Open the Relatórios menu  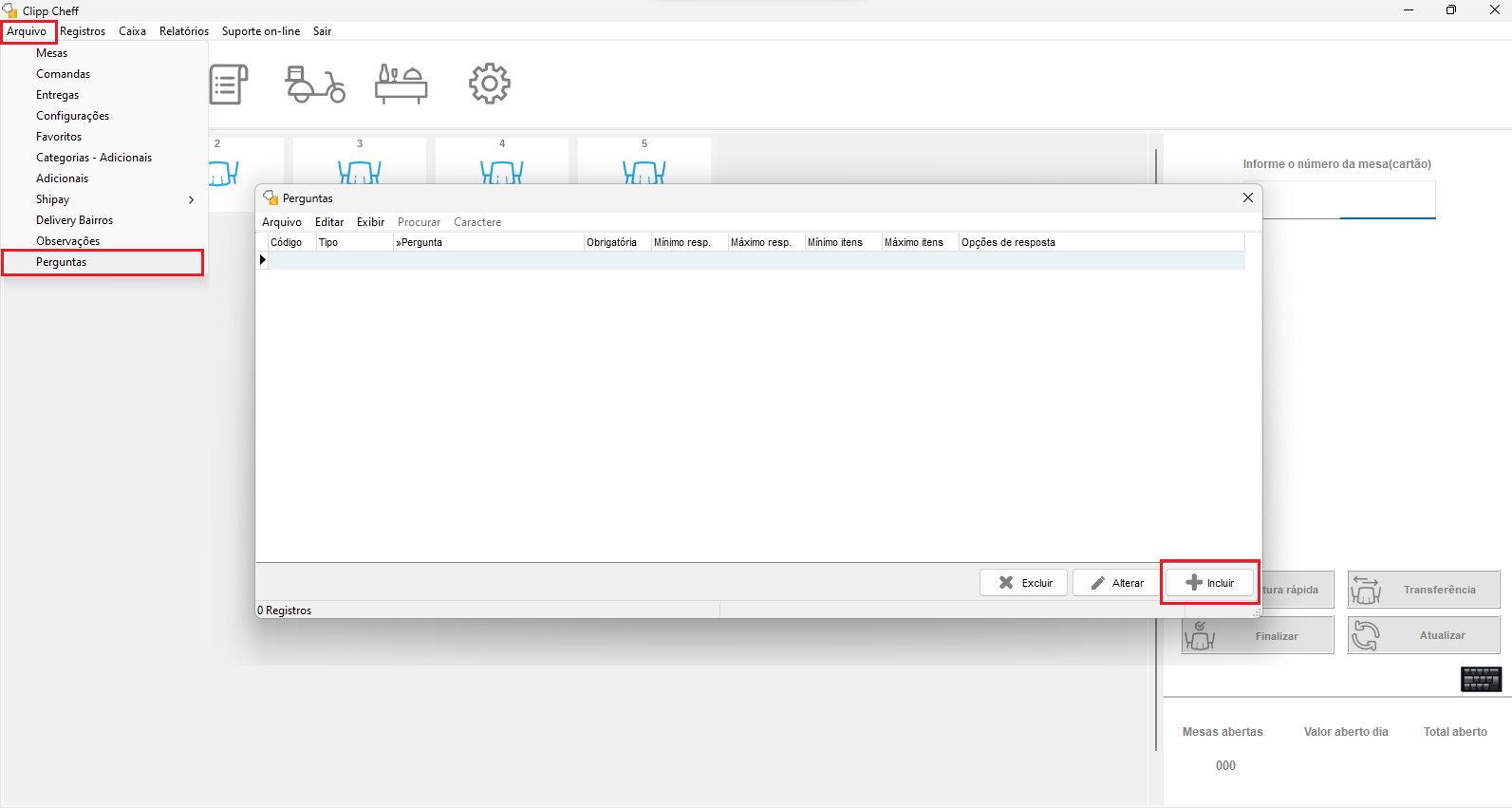(x=184, y=31)
